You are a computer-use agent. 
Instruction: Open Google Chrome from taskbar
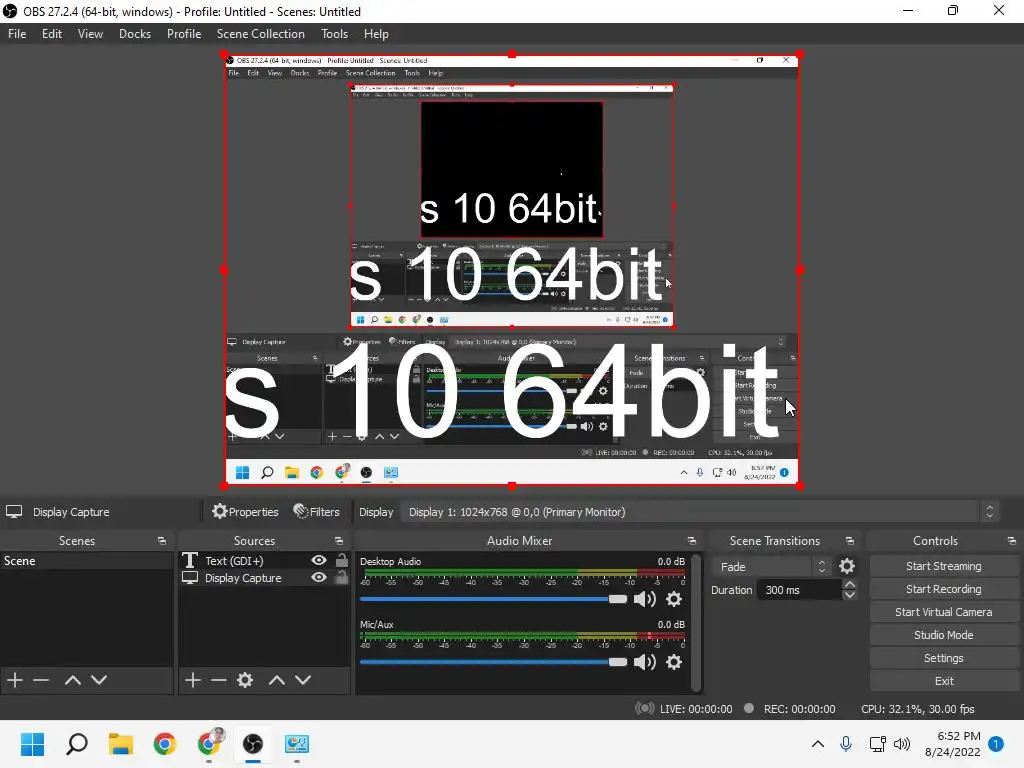click(x=165, y=744)
